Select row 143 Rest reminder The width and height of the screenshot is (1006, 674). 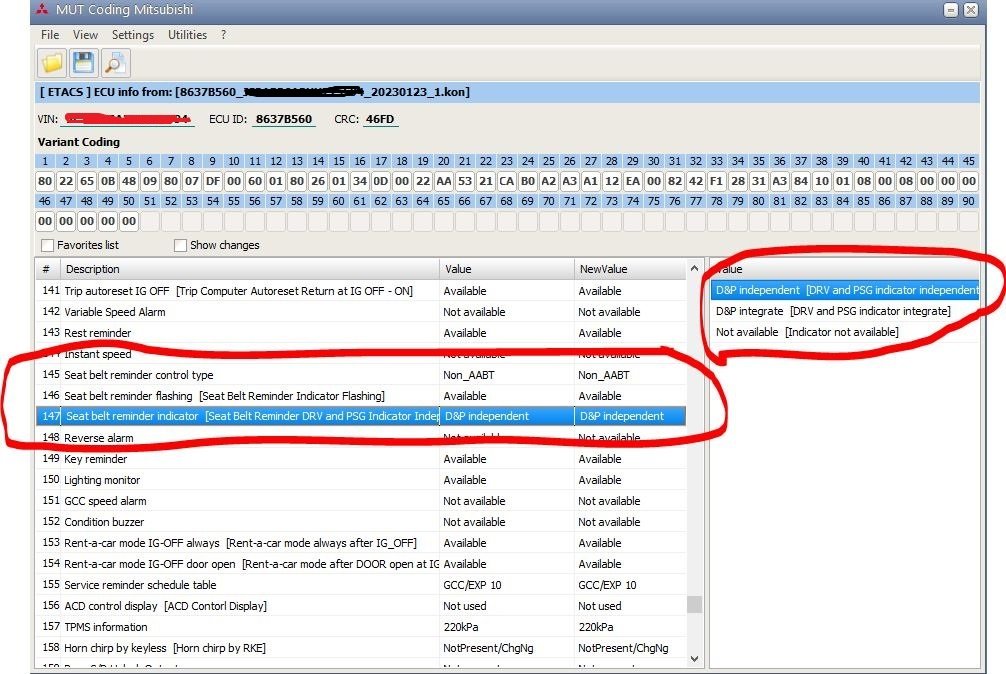361,333
